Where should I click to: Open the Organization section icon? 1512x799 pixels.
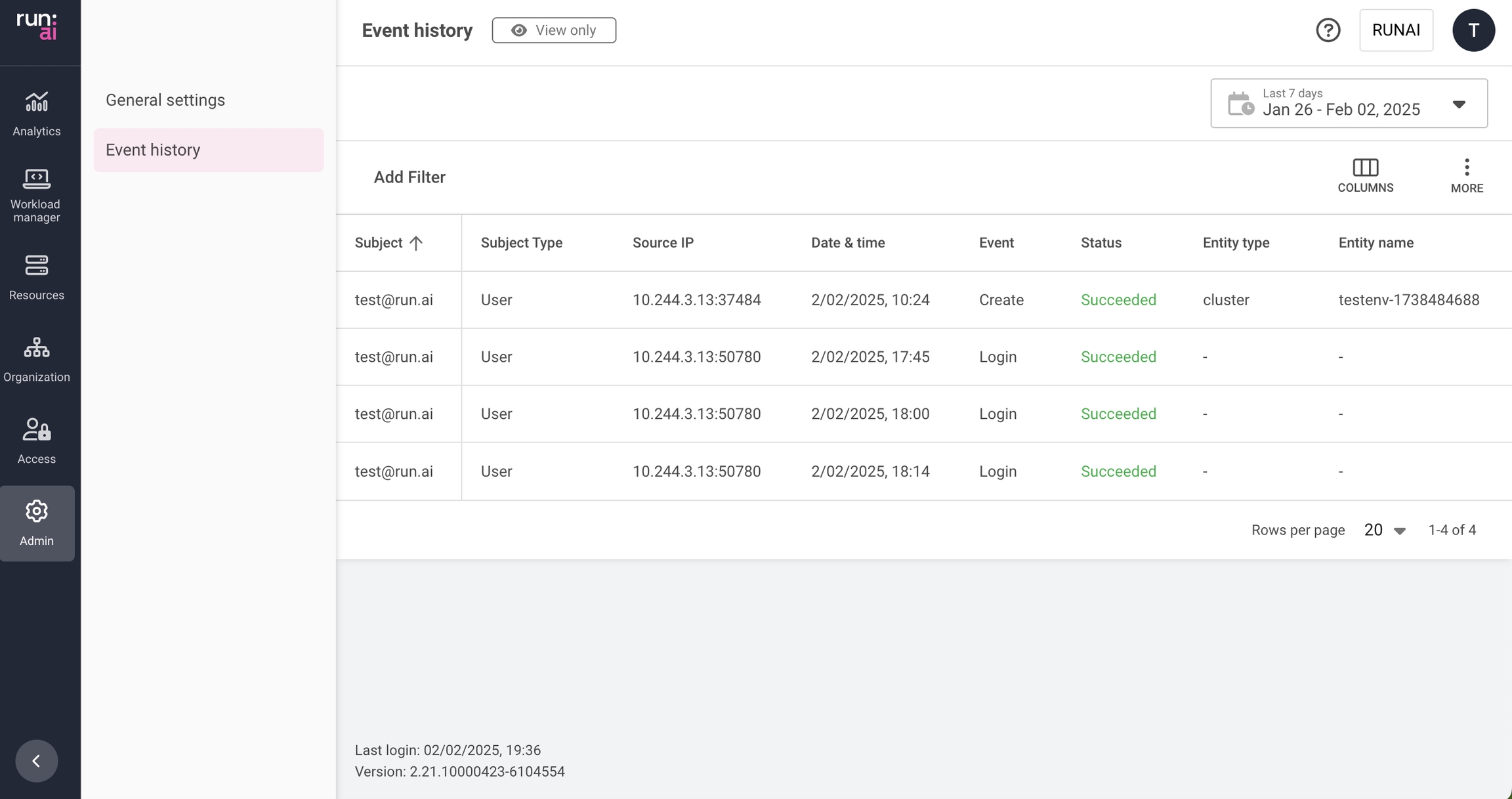[x=37, y=348]
